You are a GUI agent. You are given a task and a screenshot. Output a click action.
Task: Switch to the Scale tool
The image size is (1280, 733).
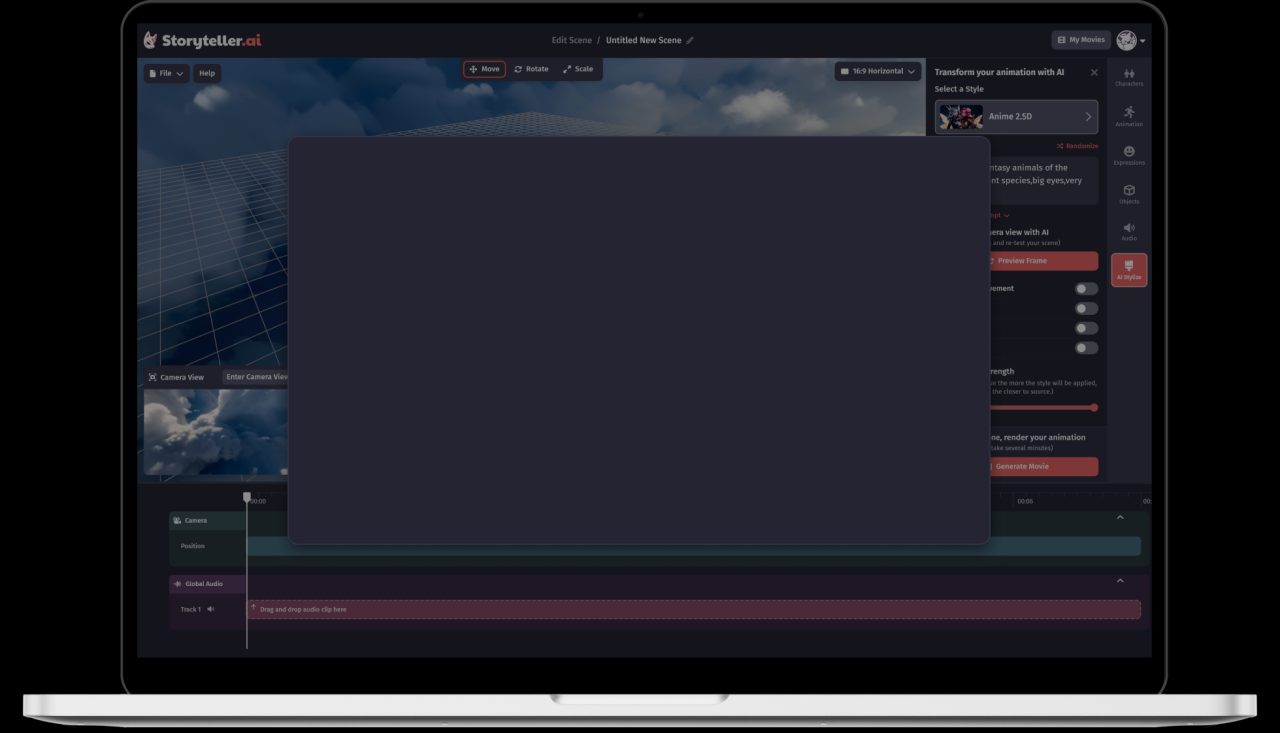point(578,69)
